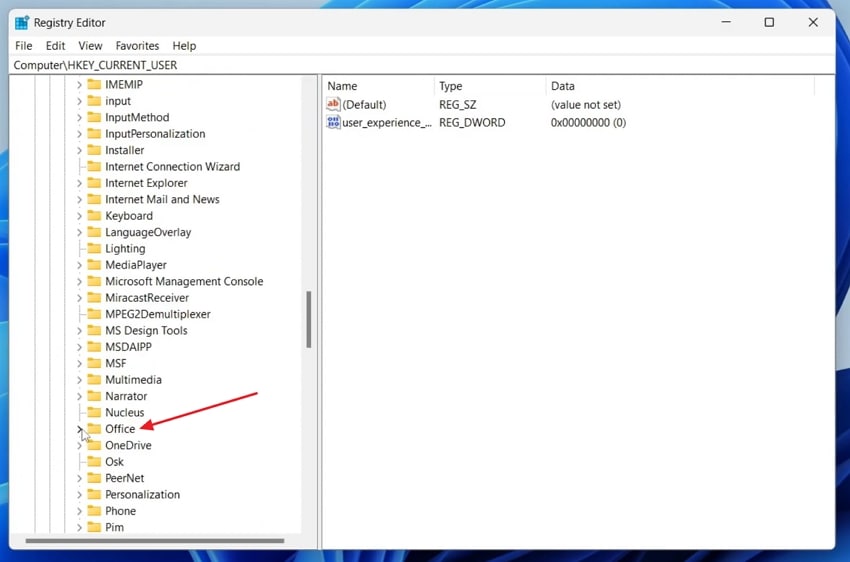Close the Registry Editor window
This screenshot has height=562, width=850.
point(813,22)
